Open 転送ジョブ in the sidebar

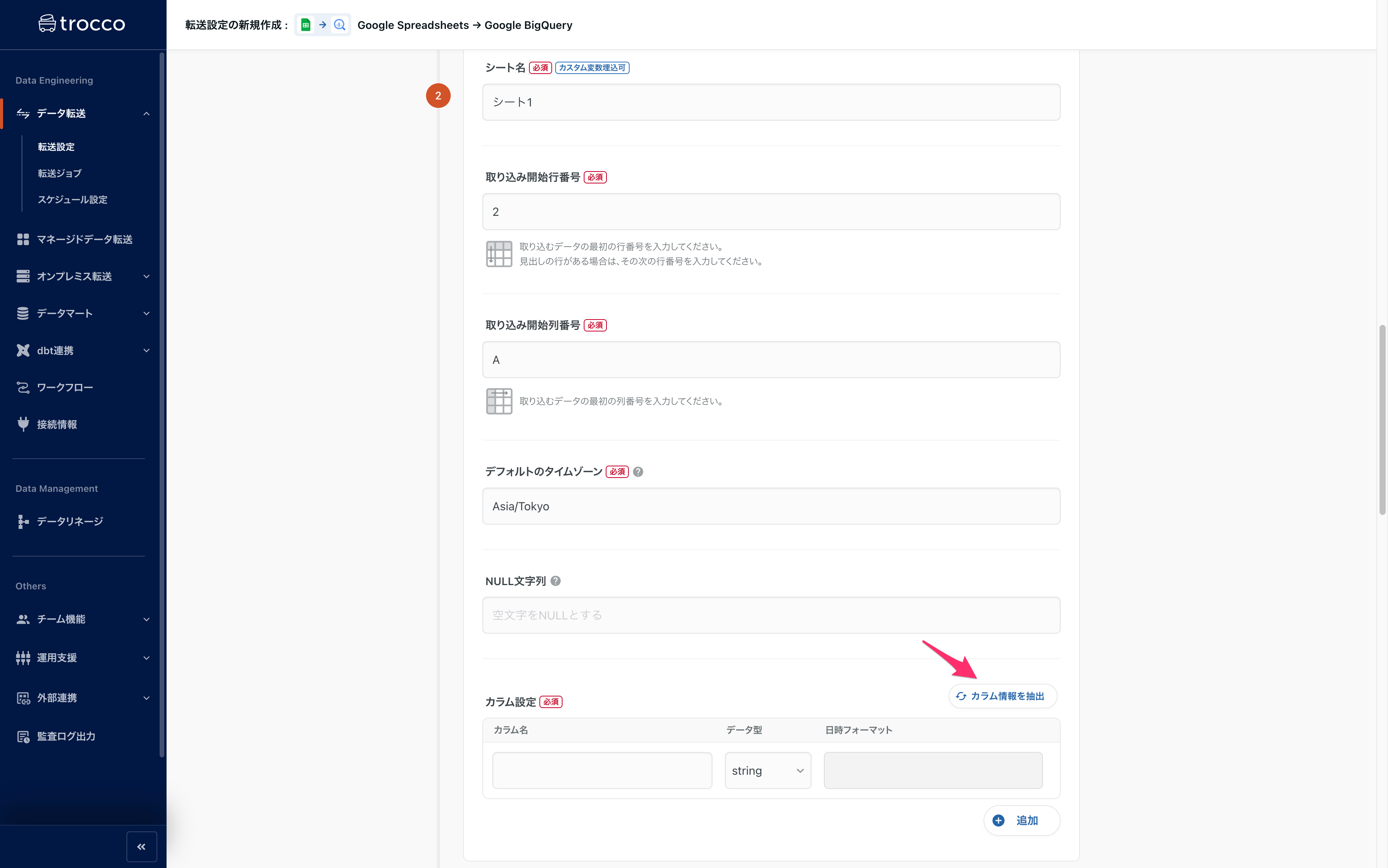[60, 173]
